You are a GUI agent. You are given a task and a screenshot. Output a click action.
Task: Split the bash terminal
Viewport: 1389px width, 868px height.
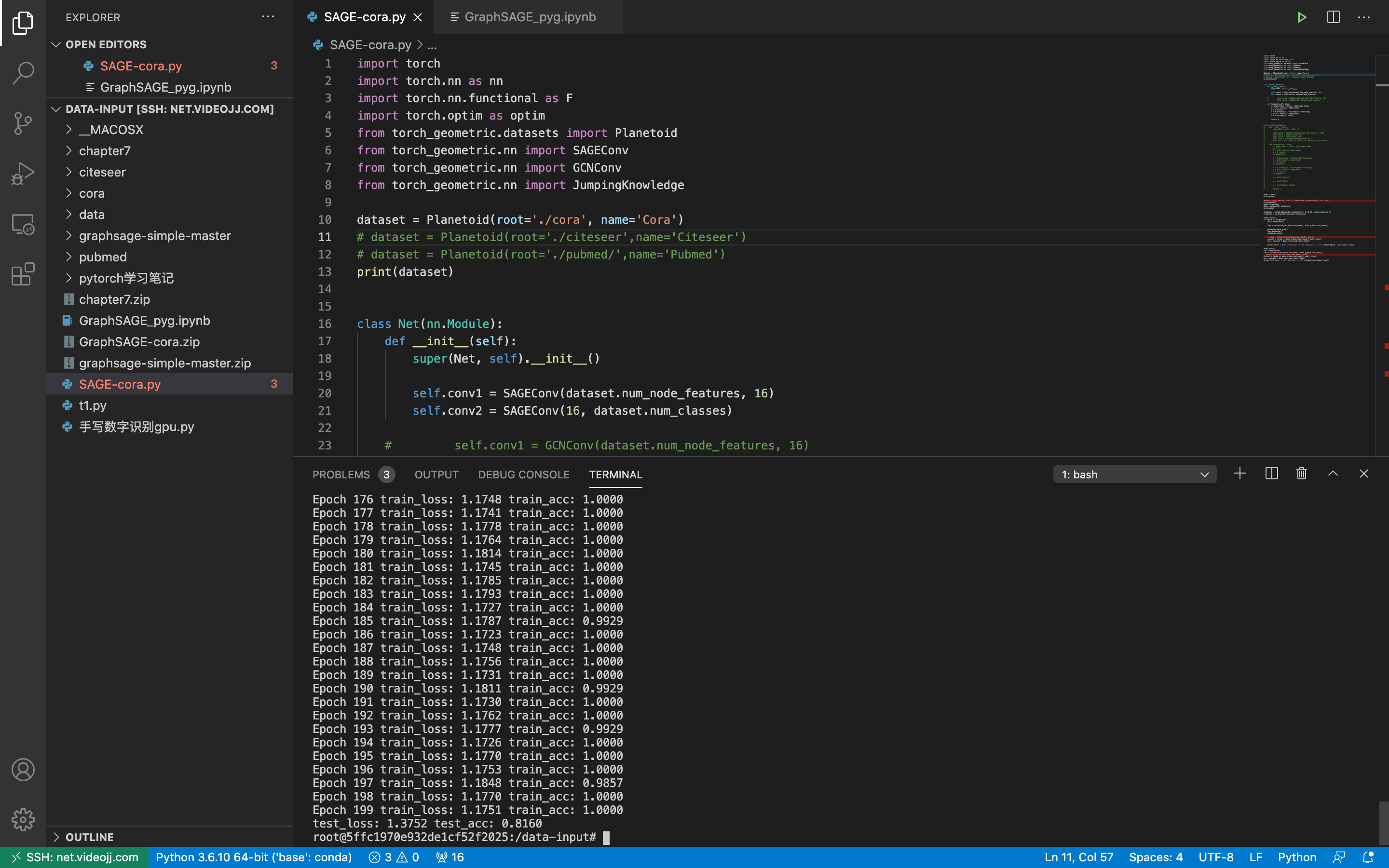click(1271, 474)
